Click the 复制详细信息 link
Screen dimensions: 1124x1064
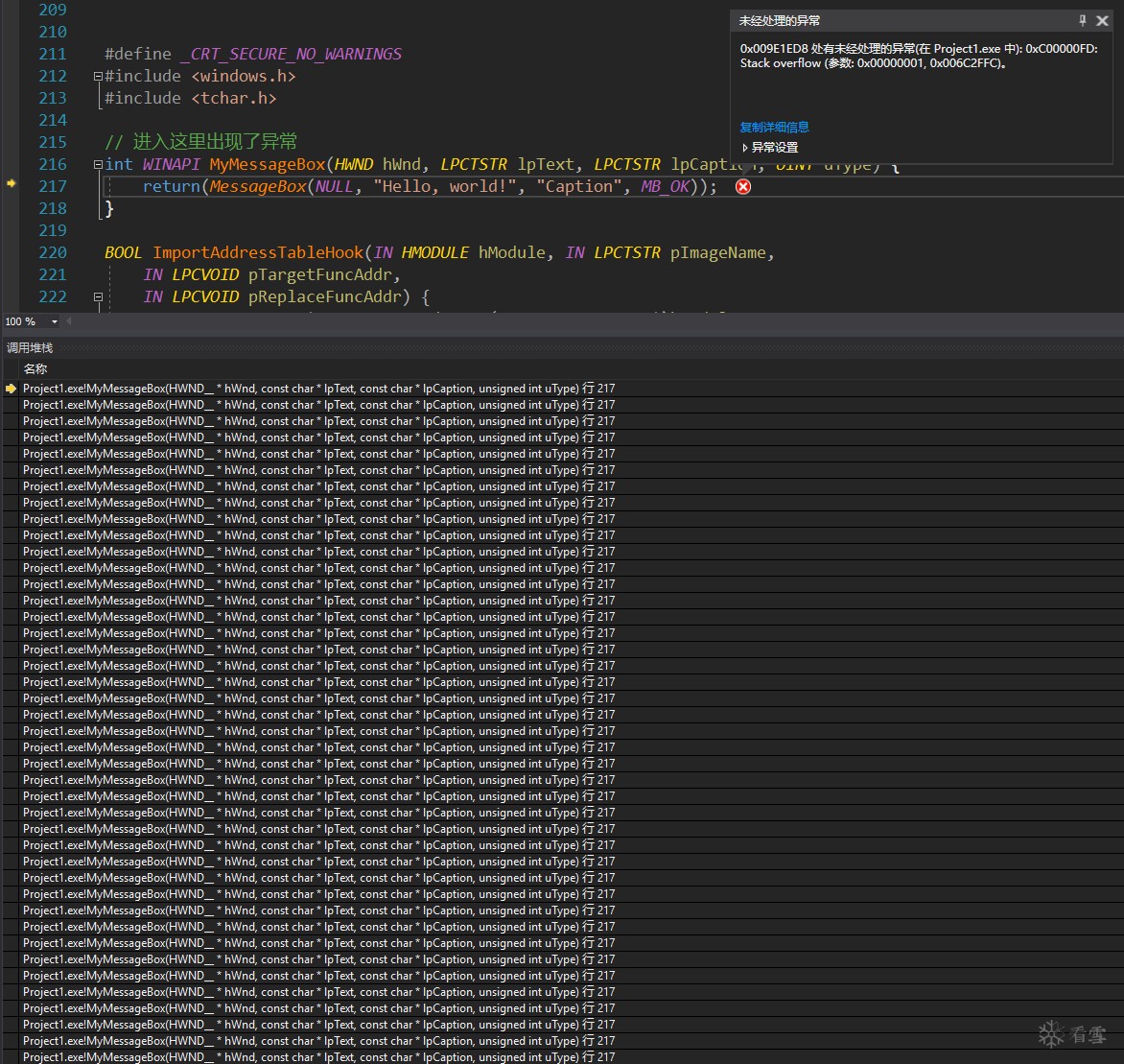coord(774,127)
